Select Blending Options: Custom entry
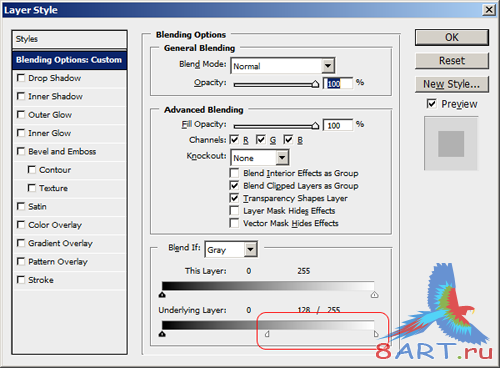500x368 pixels. [69, 60]
